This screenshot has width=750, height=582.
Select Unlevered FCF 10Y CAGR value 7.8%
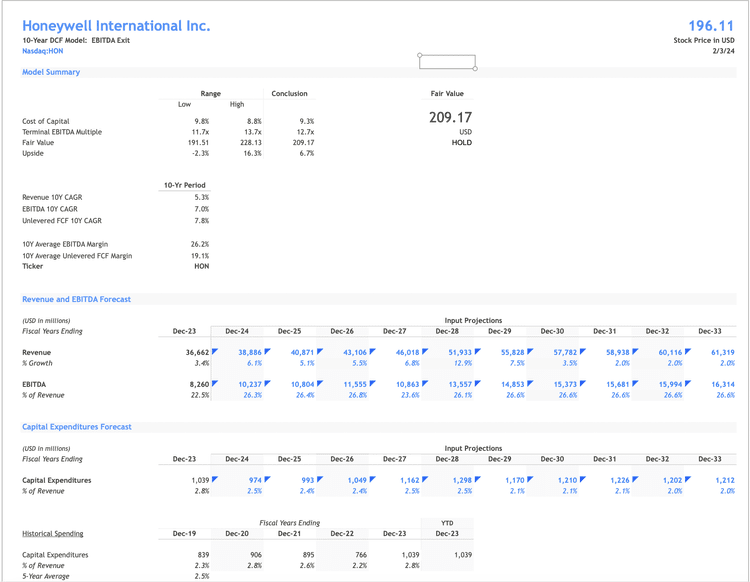(202, 221)
